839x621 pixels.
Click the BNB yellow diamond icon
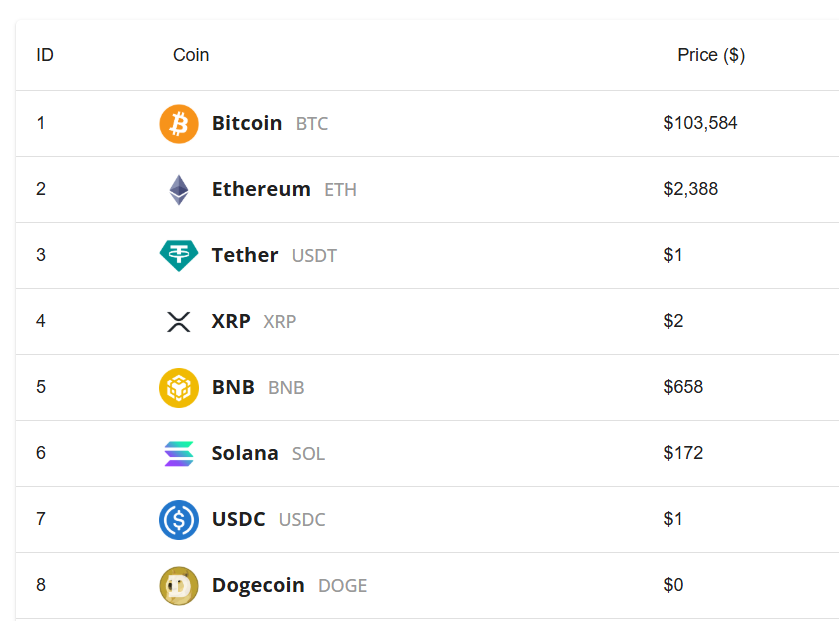pyautogui.click(x=179, y=387)
